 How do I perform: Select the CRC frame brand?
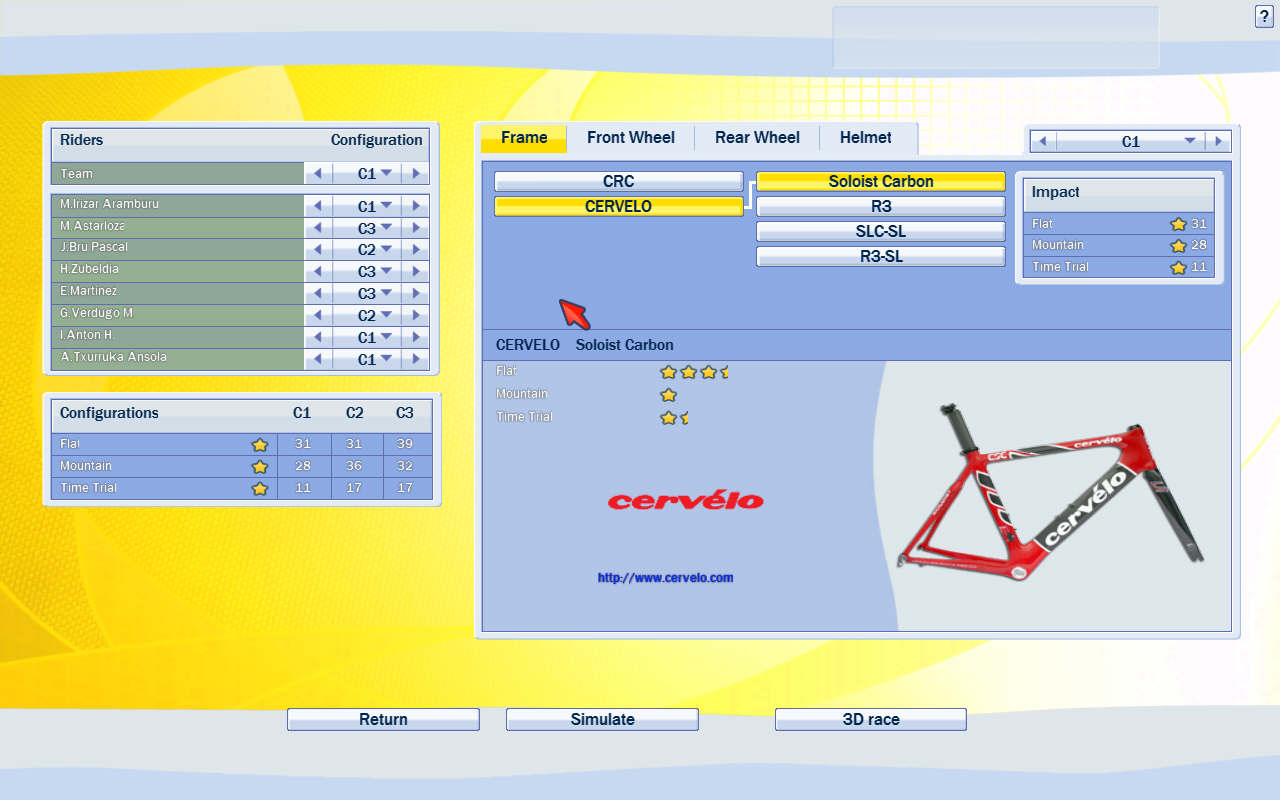(618, 181)
